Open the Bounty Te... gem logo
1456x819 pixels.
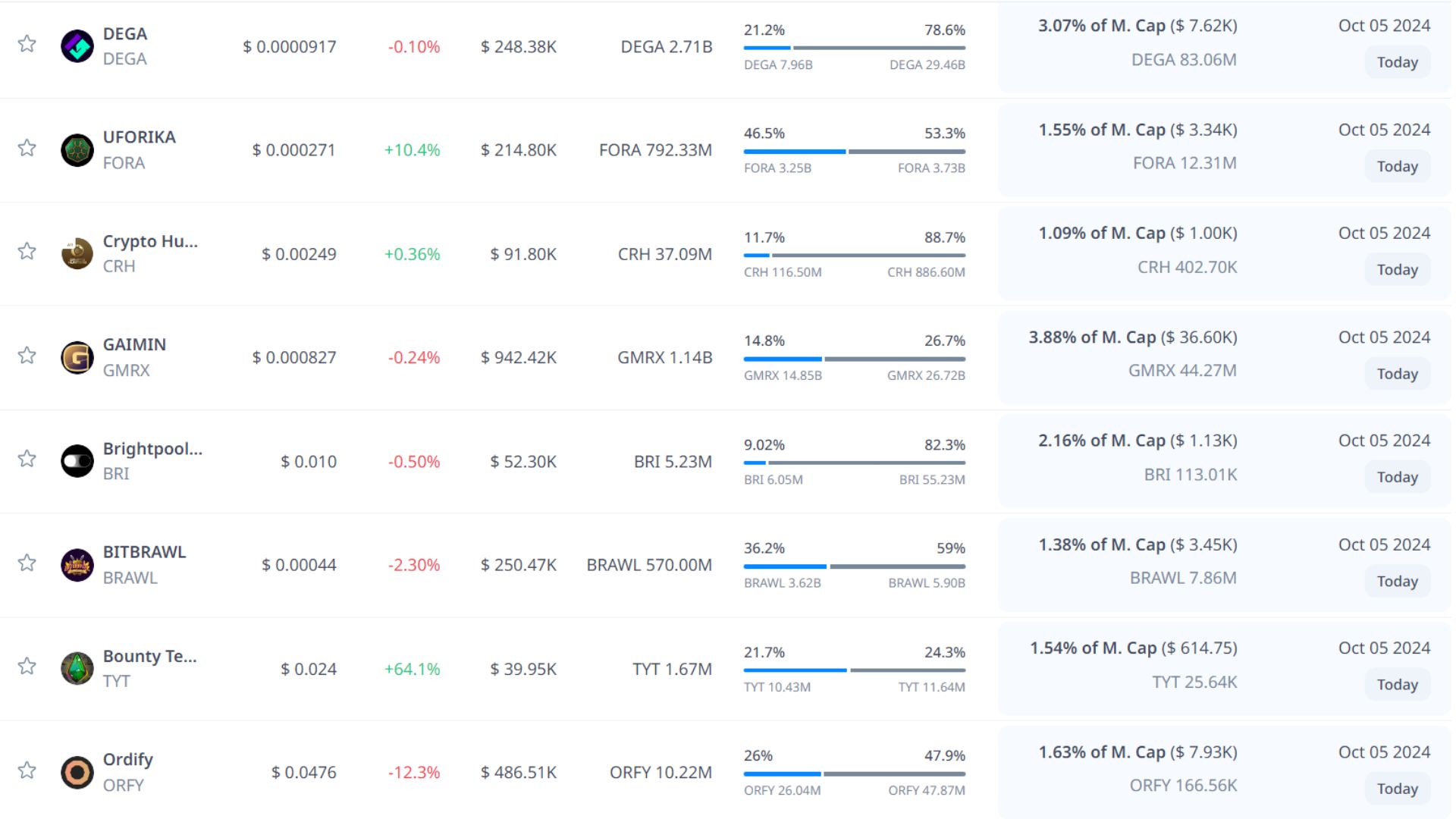pyautogui.click(x=77, y=669)
